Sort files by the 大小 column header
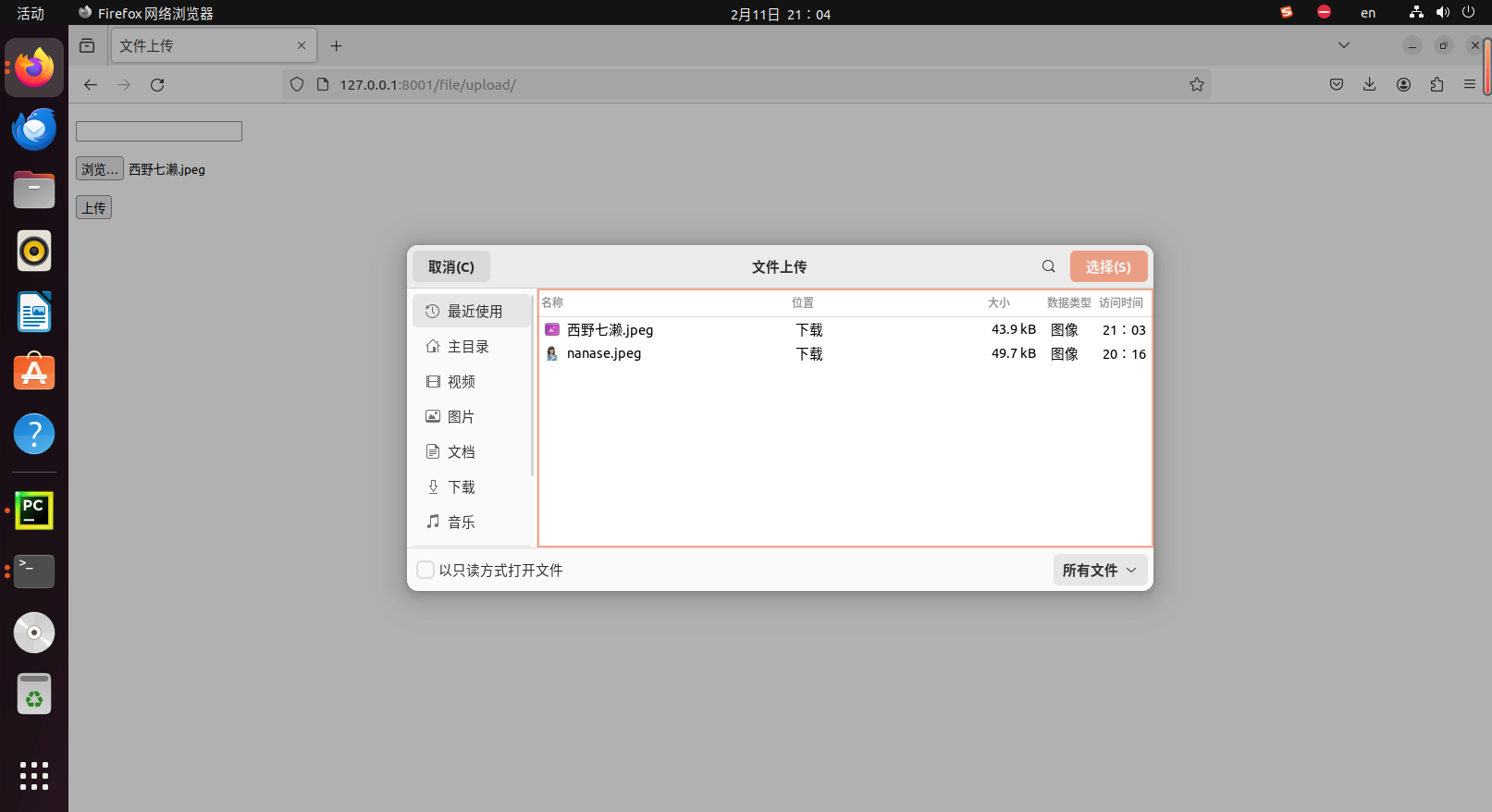Viewport: 1492px width, 812px height. pos(998,303)
